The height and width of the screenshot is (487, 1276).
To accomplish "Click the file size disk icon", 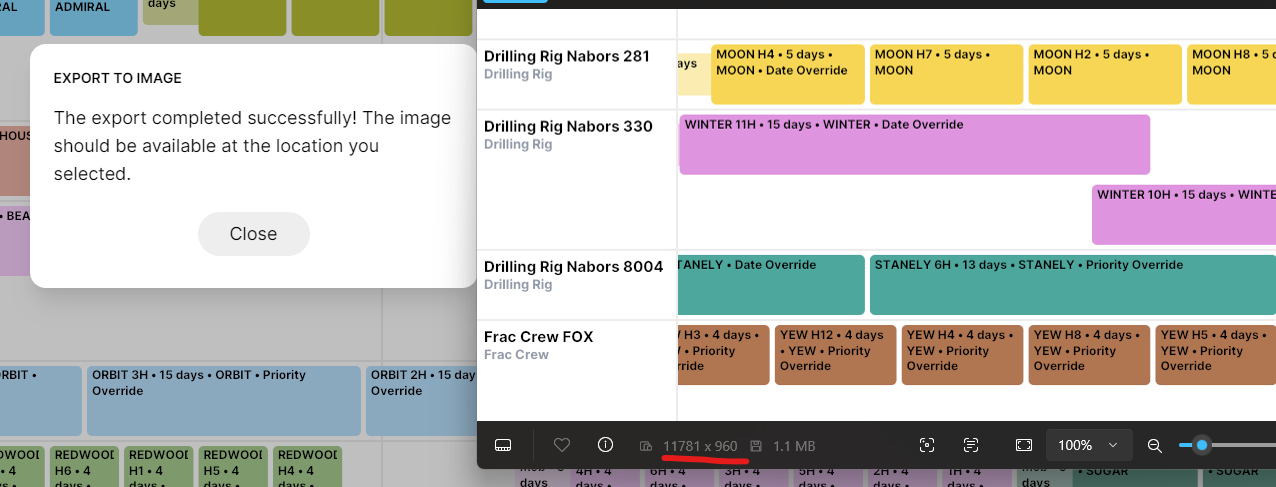I will 756,446.
